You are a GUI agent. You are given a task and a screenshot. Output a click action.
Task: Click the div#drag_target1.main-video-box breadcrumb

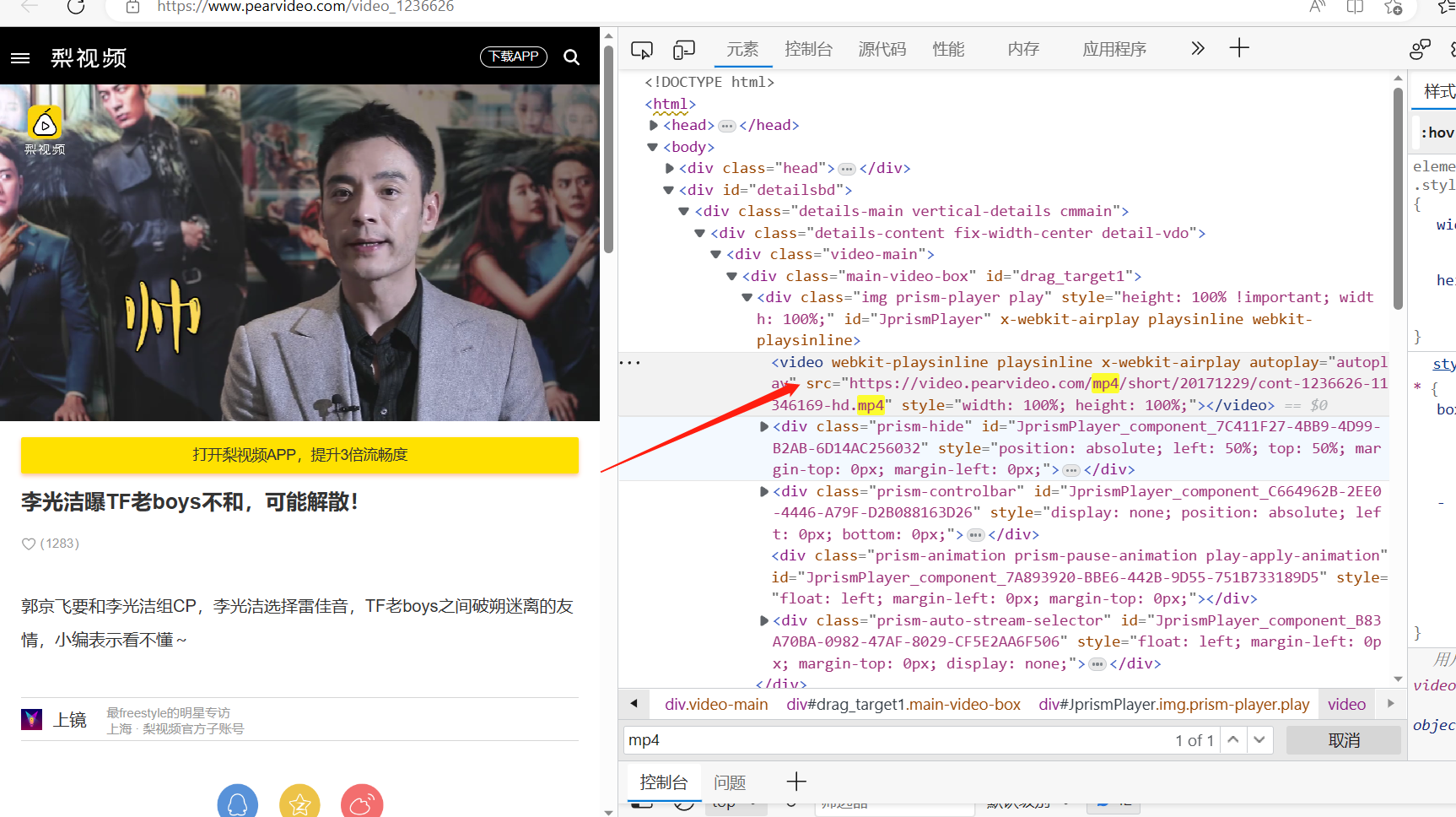pos(903,705)
